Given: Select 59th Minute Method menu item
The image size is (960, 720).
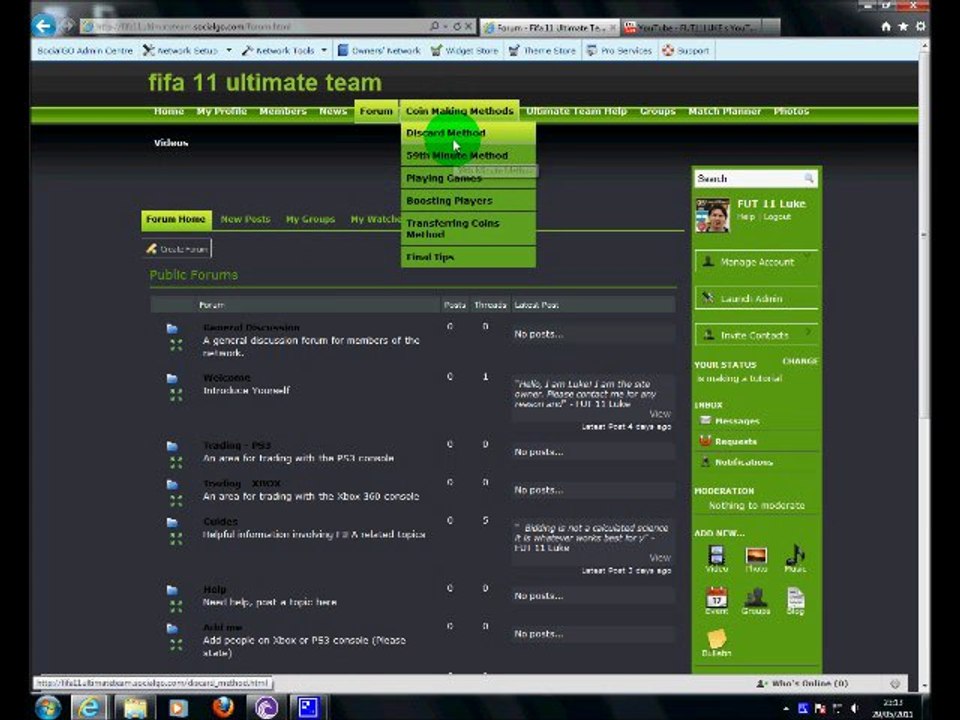Looking at the screenshot, I should coord(468,156).
